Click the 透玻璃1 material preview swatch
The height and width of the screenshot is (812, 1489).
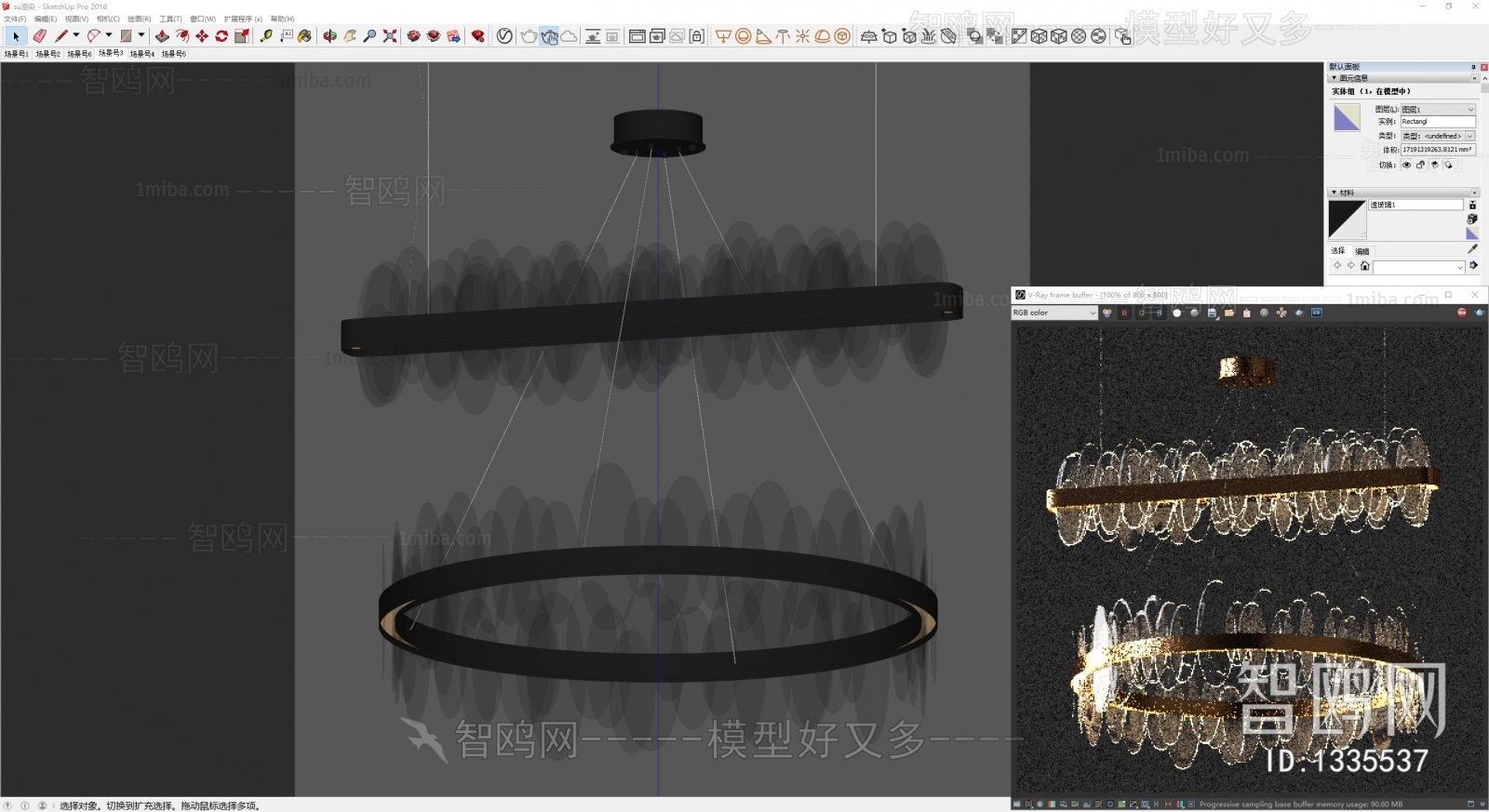tap(1347, 220)
